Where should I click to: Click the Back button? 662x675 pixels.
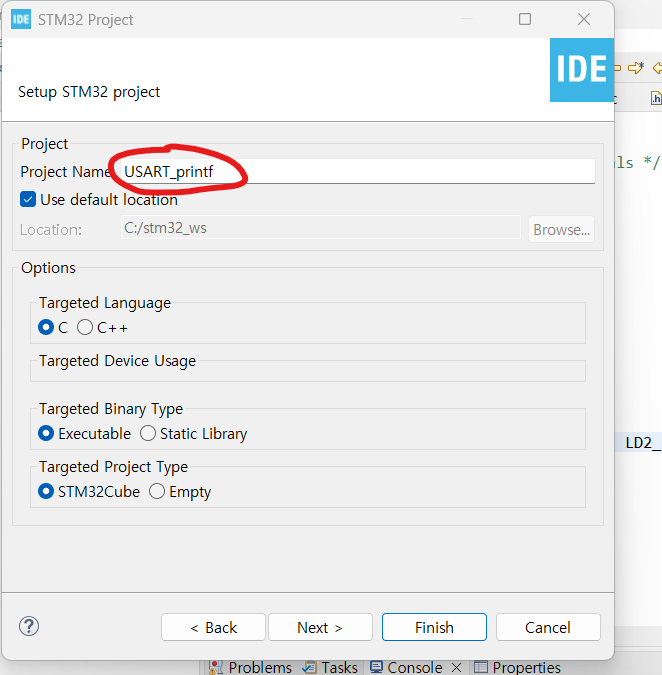213,627
